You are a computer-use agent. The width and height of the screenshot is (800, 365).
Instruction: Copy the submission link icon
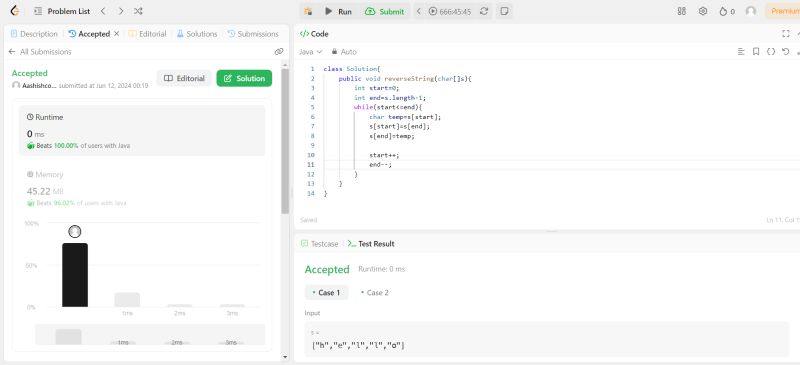click(279, 52)
